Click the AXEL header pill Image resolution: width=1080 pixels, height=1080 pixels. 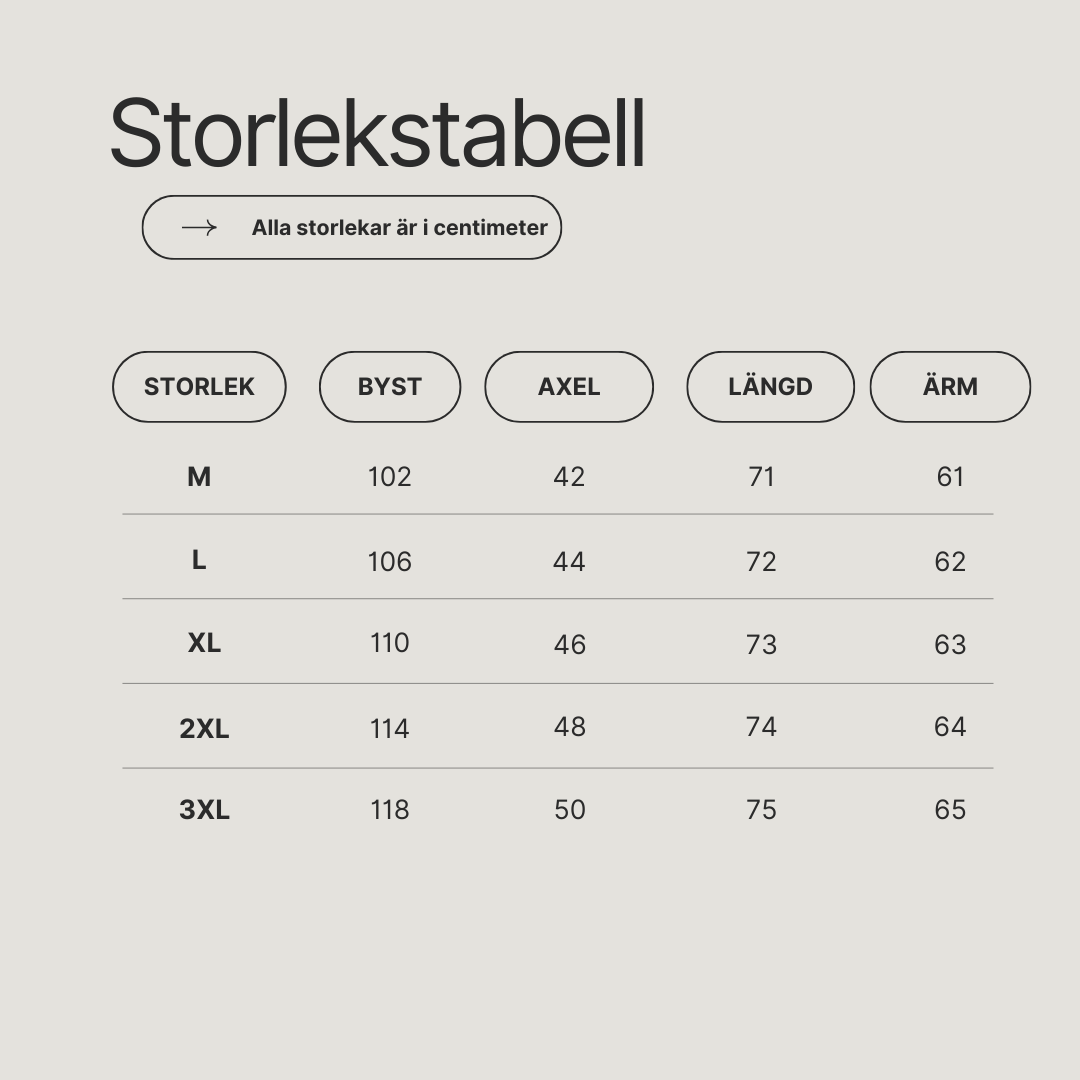[x=569, y=386]
